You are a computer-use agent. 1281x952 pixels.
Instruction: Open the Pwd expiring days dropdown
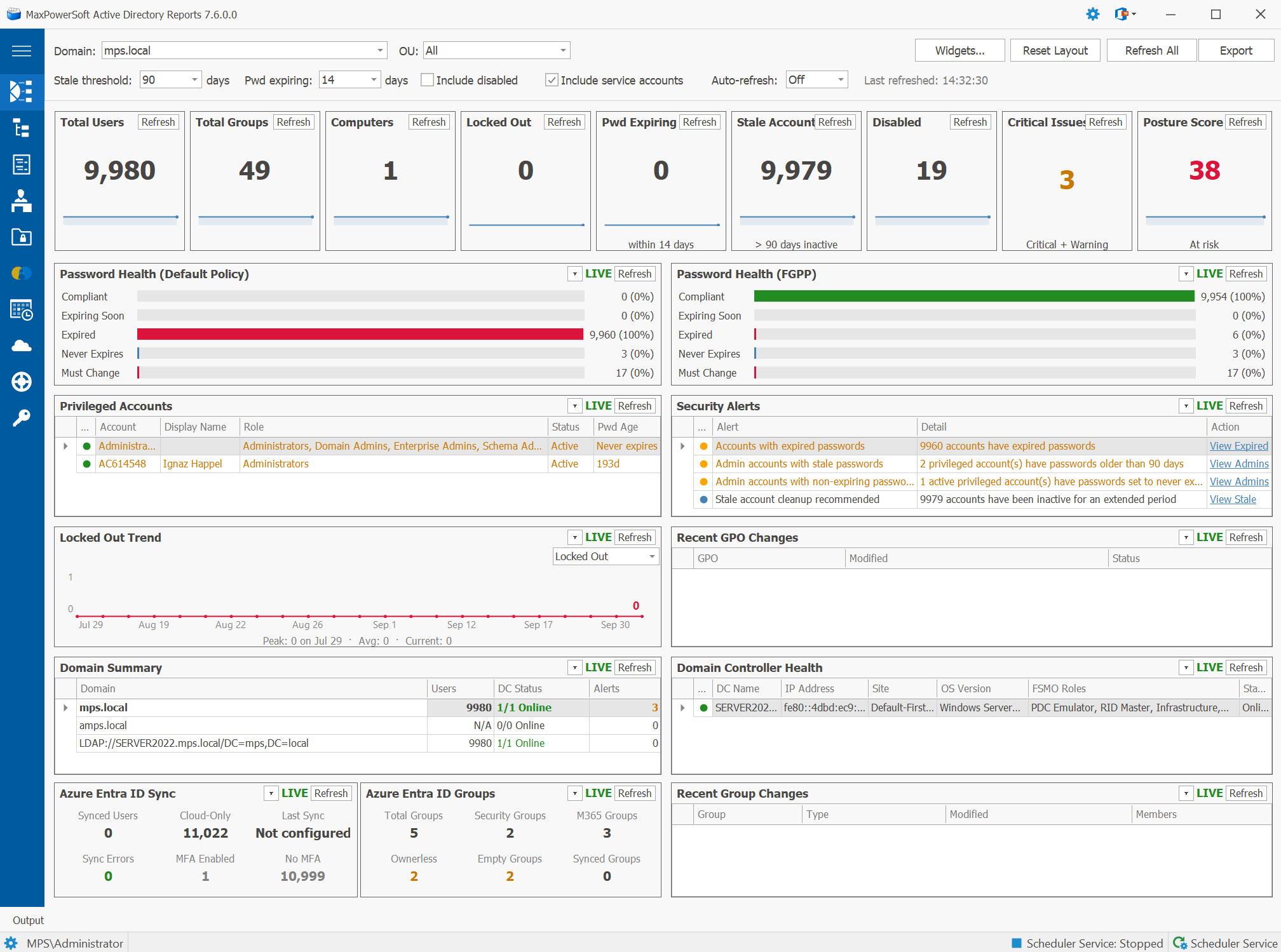coord(349,80)
